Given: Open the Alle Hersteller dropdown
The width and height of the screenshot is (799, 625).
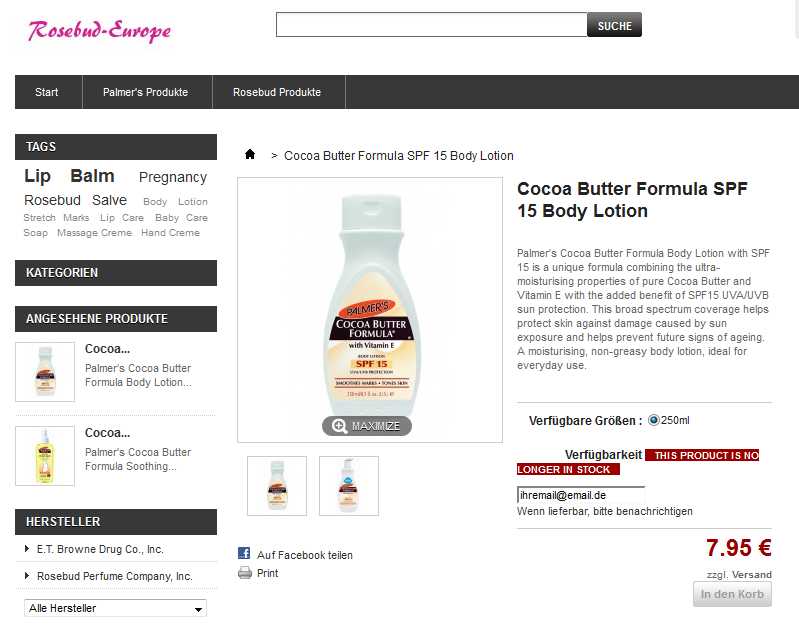Looking at the screenshot, I should (x=115, y=608).
